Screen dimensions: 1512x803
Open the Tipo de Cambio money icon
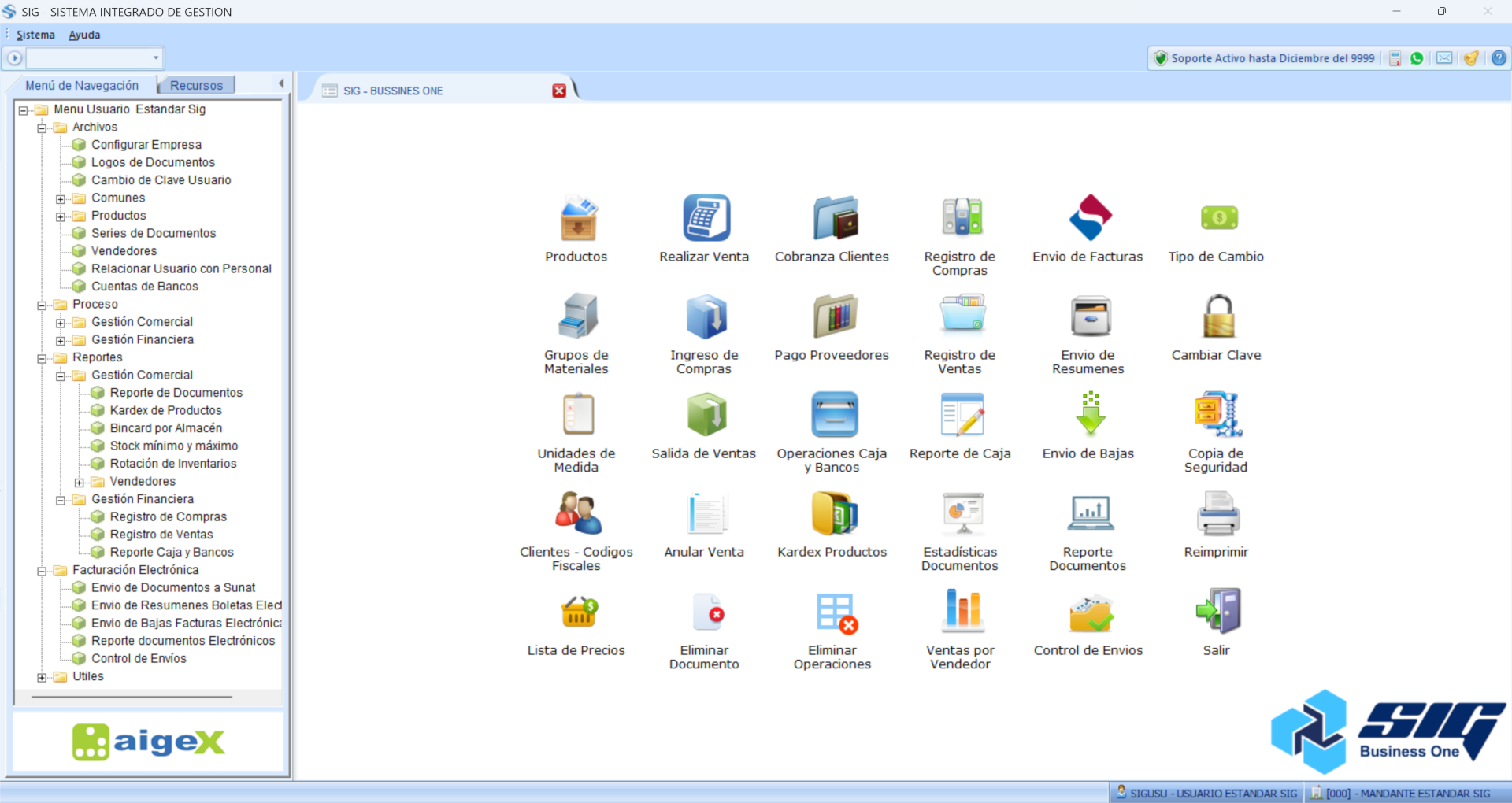click(1218, 218)
